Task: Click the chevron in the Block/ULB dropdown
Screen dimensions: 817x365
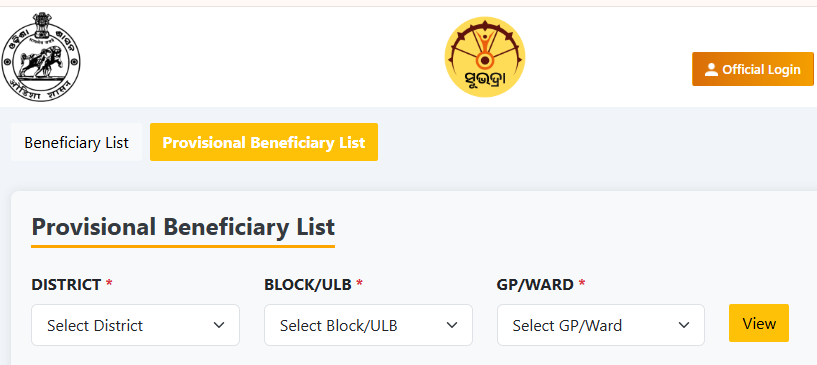Action: (452, 325)
